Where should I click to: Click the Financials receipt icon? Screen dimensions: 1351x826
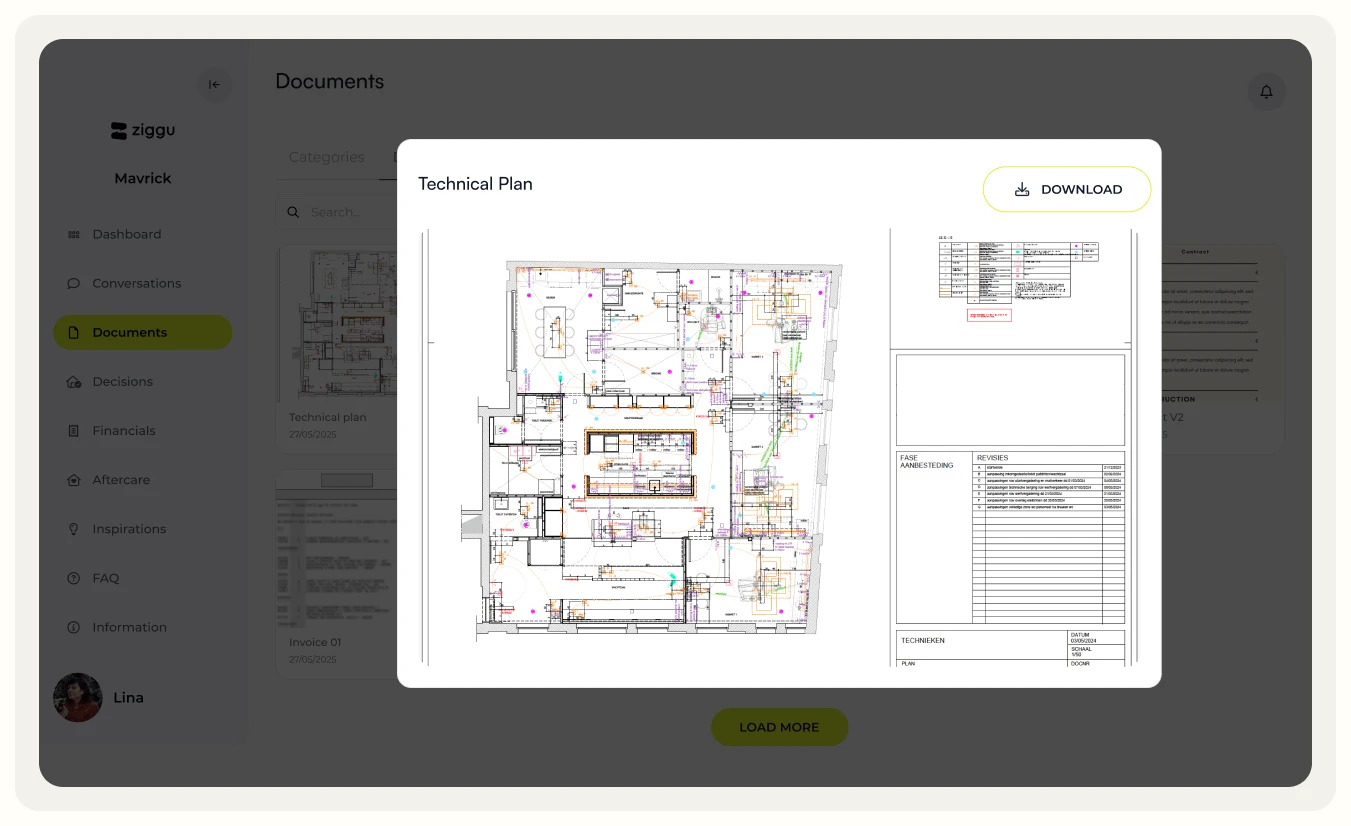click(x=73, y=430)
